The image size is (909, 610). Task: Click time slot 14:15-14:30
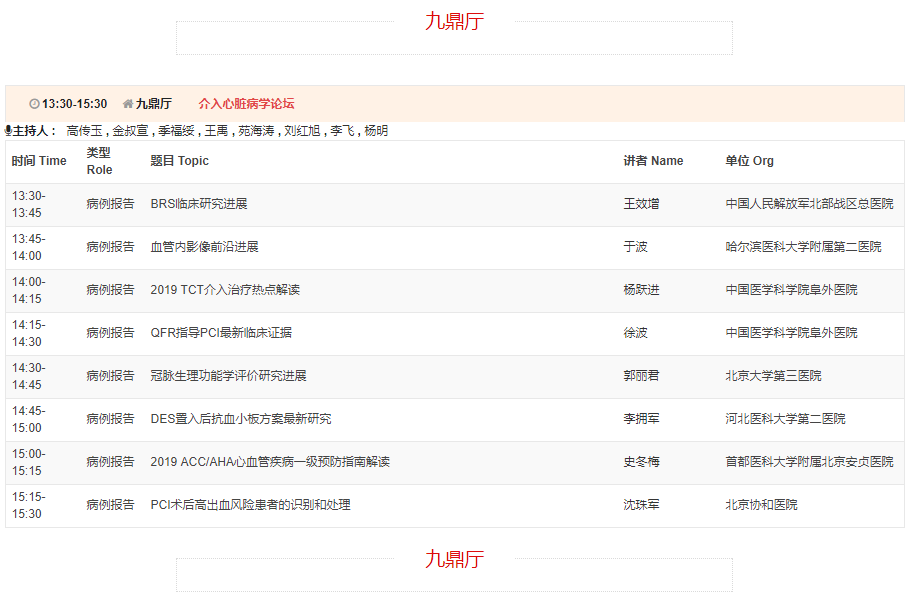click(x=28, y=333)
